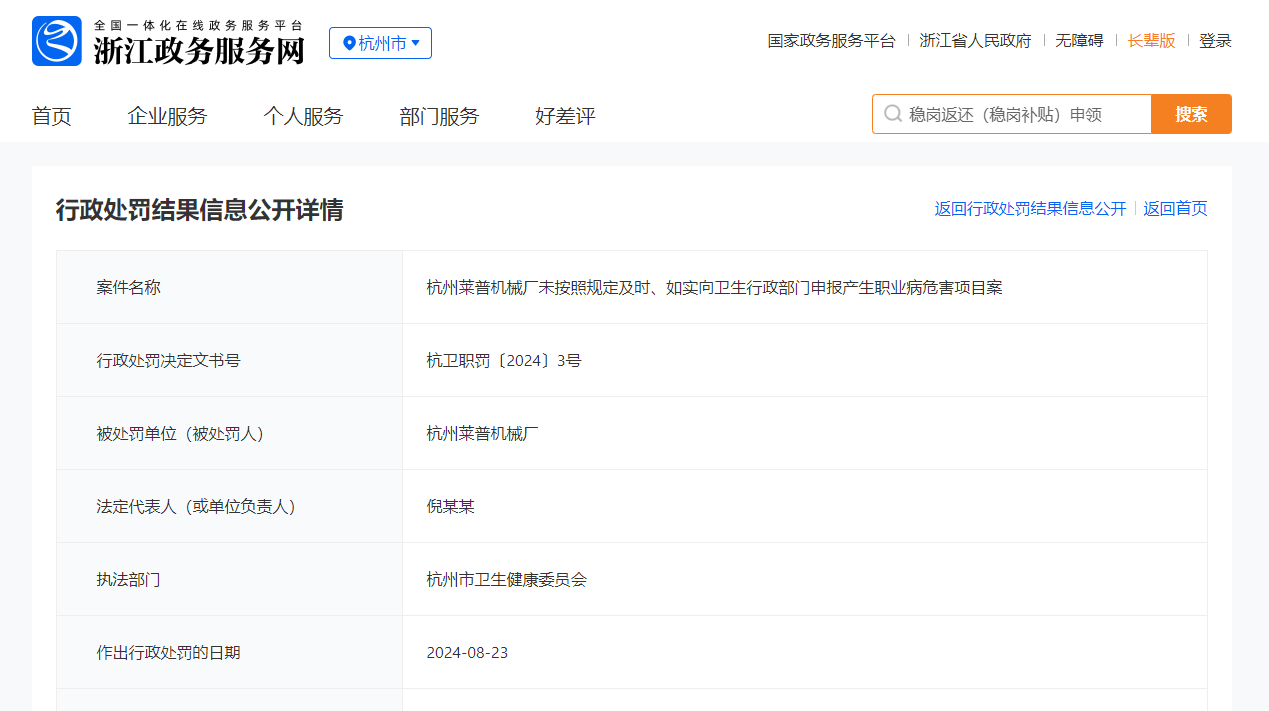Open the 杭州市 city selector dropdown
The width and height of the screenshot is (1269, 711).
pyautogui.click(x=380, y=43)
